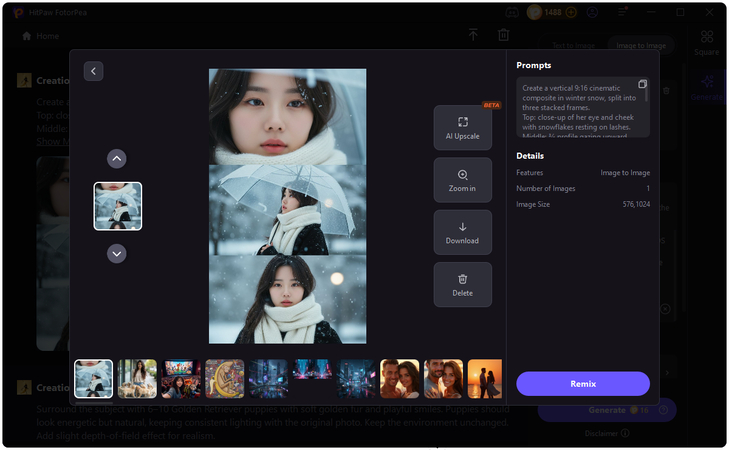Screen dimensions: 729x450
Task: Click the credit count 1488
Action: [x=553, y=13]
